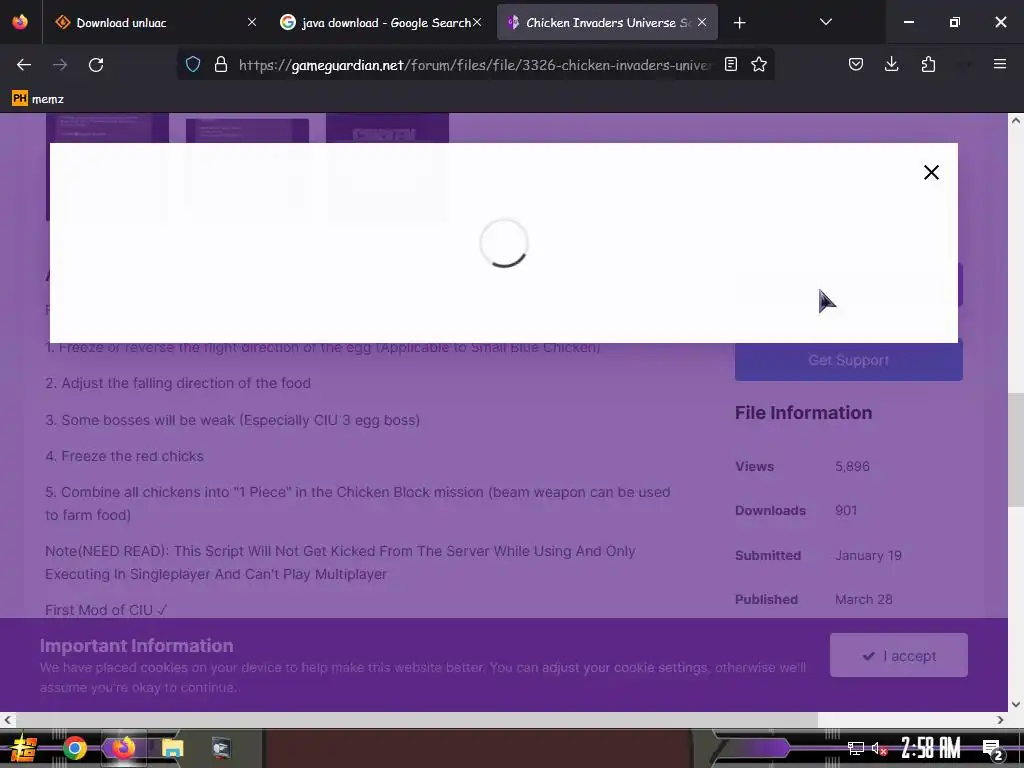Viewport: 1024px width, 768px height.
Task: Click text 'Freeze the red chicks'
Action: coord(133,456)
